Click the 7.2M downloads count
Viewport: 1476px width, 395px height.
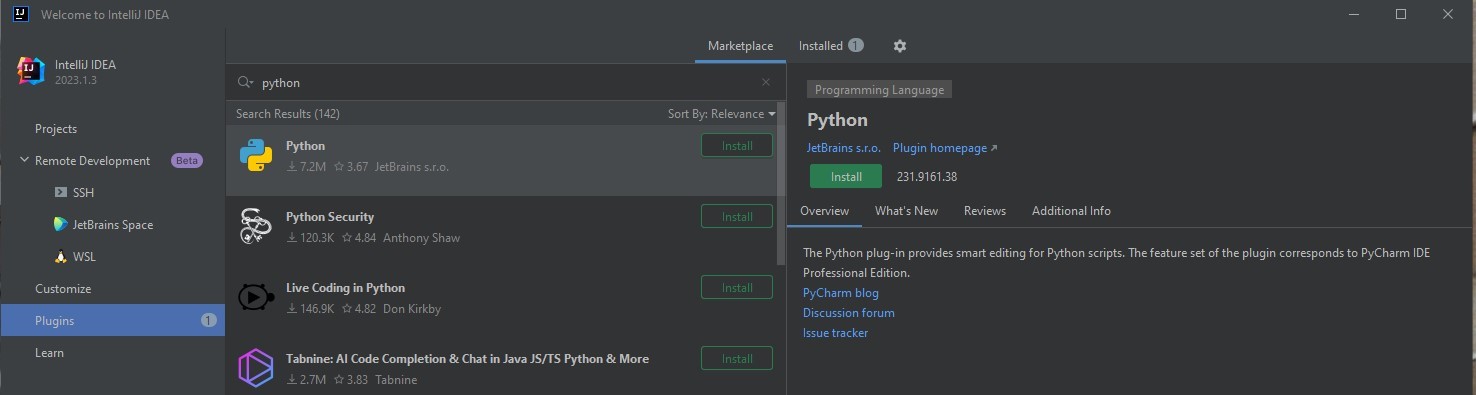tap(306, 167)
